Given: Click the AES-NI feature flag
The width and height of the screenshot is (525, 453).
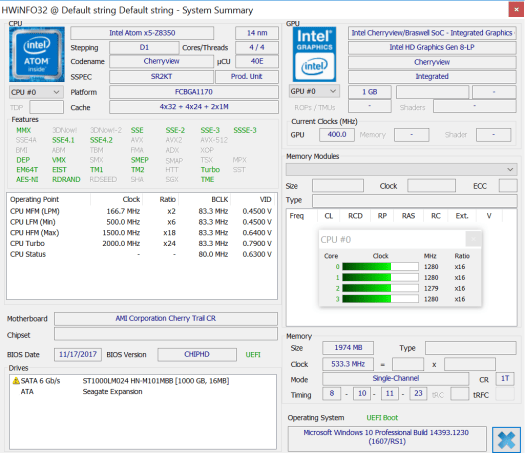Looking at the screenshot, I should tap(27, 179).
